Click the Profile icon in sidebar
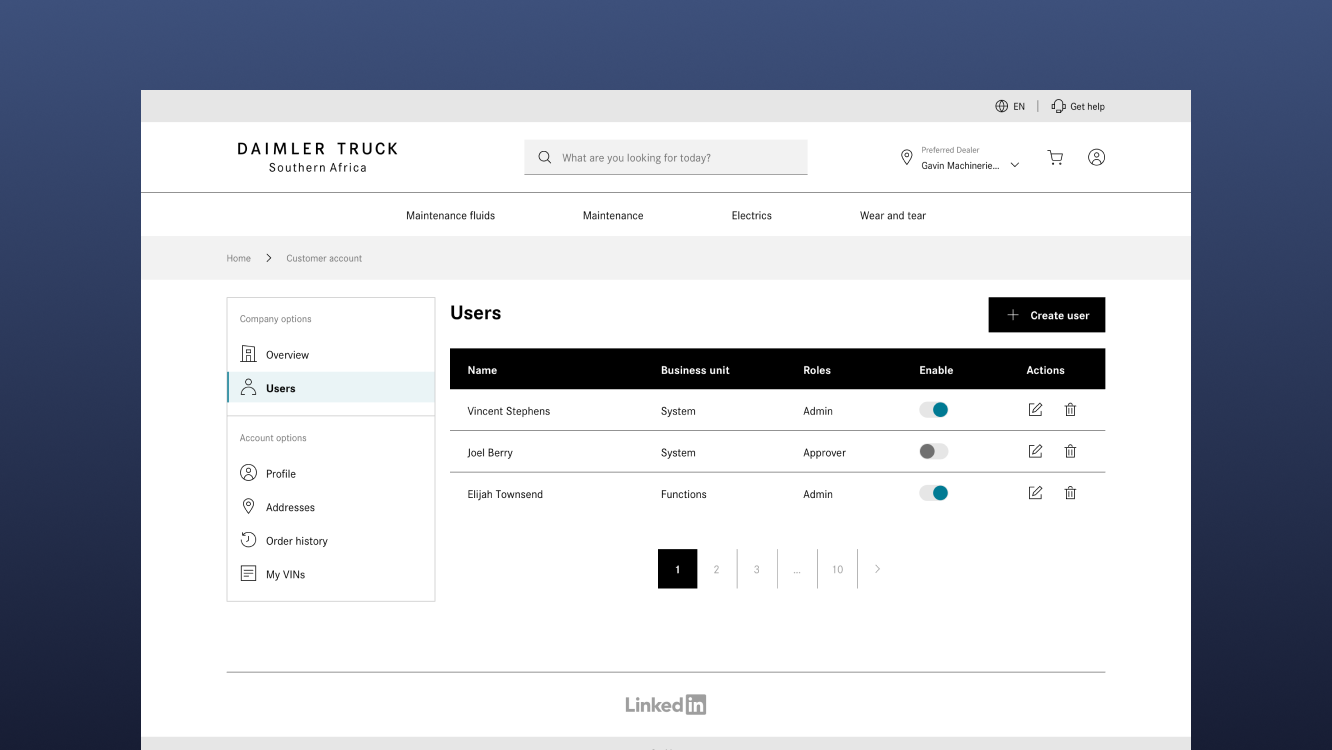 [249, 473]
